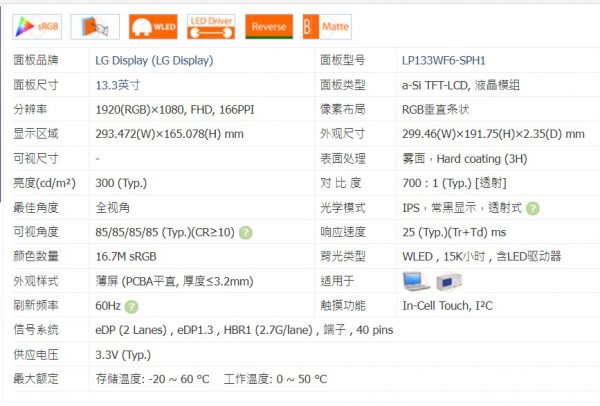The image size is (600, 406).
Task: Select the outline size 299.46(W)×191.75(H)×2.35(D) mm
Action: point(493,134)
